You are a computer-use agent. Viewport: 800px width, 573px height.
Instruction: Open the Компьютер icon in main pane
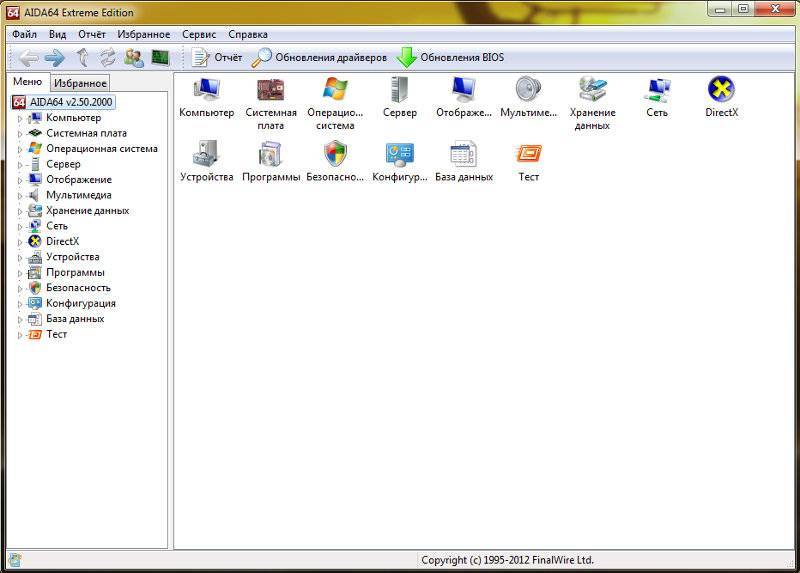(x=207, y=89)
